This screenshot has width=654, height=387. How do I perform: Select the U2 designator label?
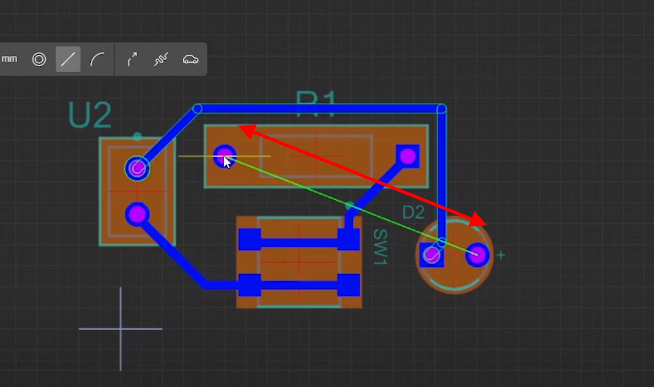coord(90,115)
